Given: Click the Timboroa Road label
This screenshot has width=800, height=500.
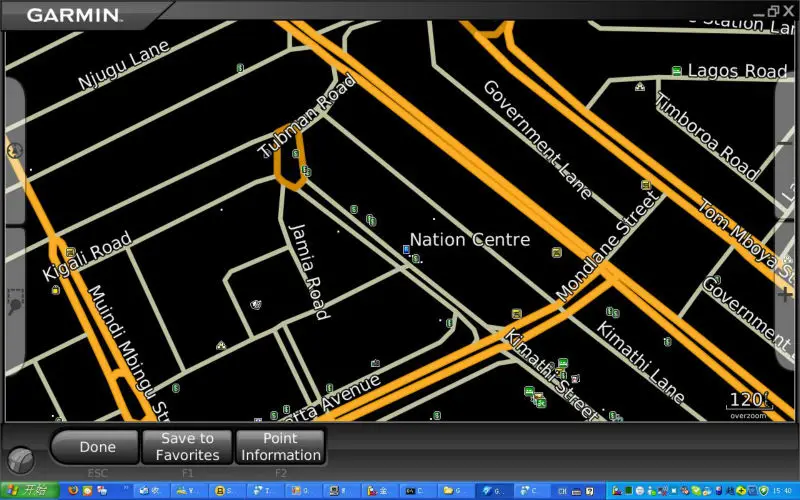Looking at the screenshot, I should (709, 136).
